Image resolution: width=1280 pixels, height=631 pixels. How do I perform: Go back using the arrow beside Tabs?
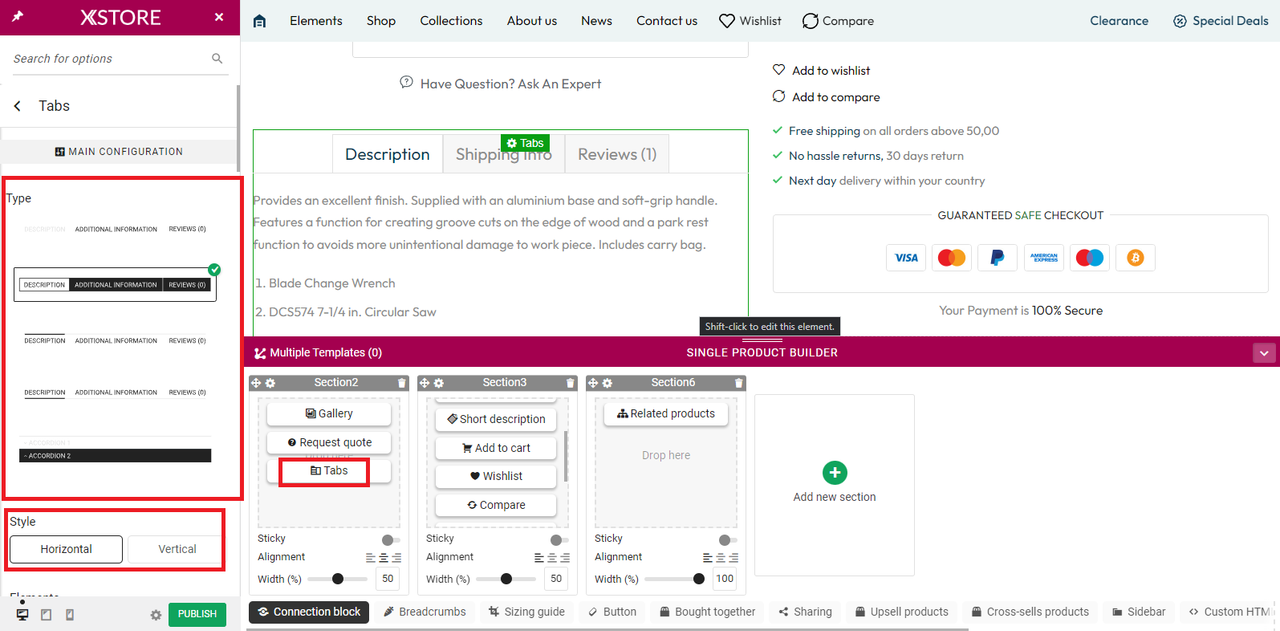pos(17,106)
